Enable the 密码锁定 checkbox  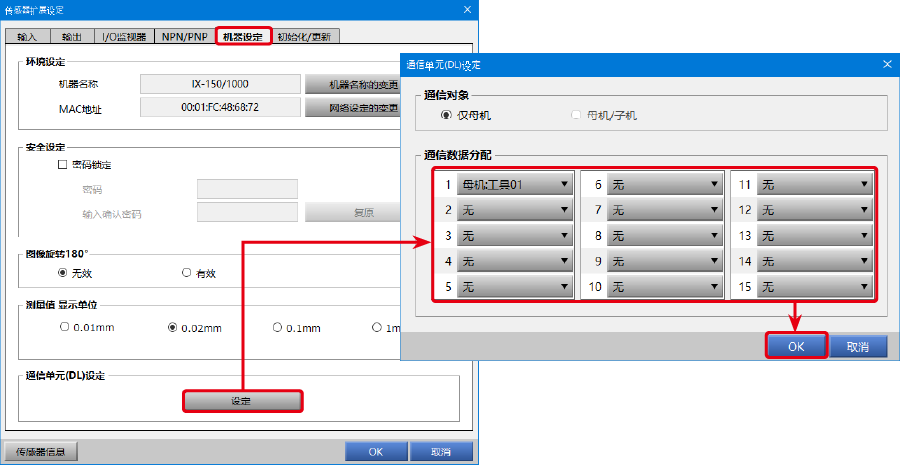click(62, 165)
